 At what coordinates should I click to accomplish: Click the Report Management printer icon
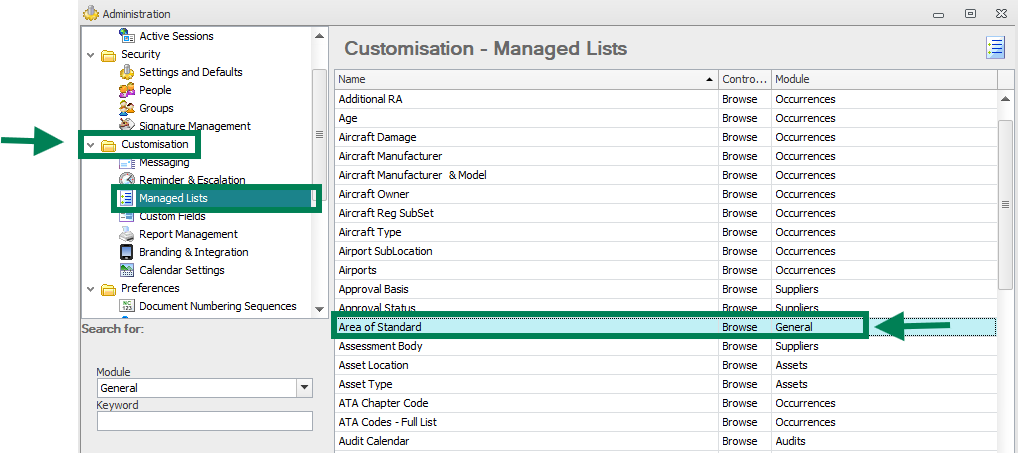click(x=127, y=234)
